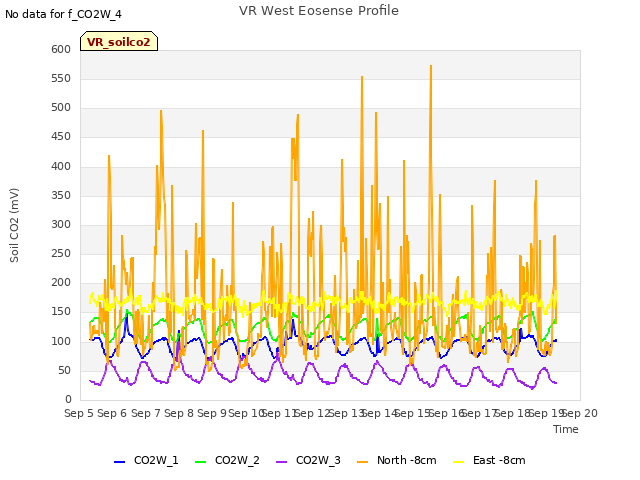
Task: Click the CO2W_2 legend entry
Action: point(227,461)
